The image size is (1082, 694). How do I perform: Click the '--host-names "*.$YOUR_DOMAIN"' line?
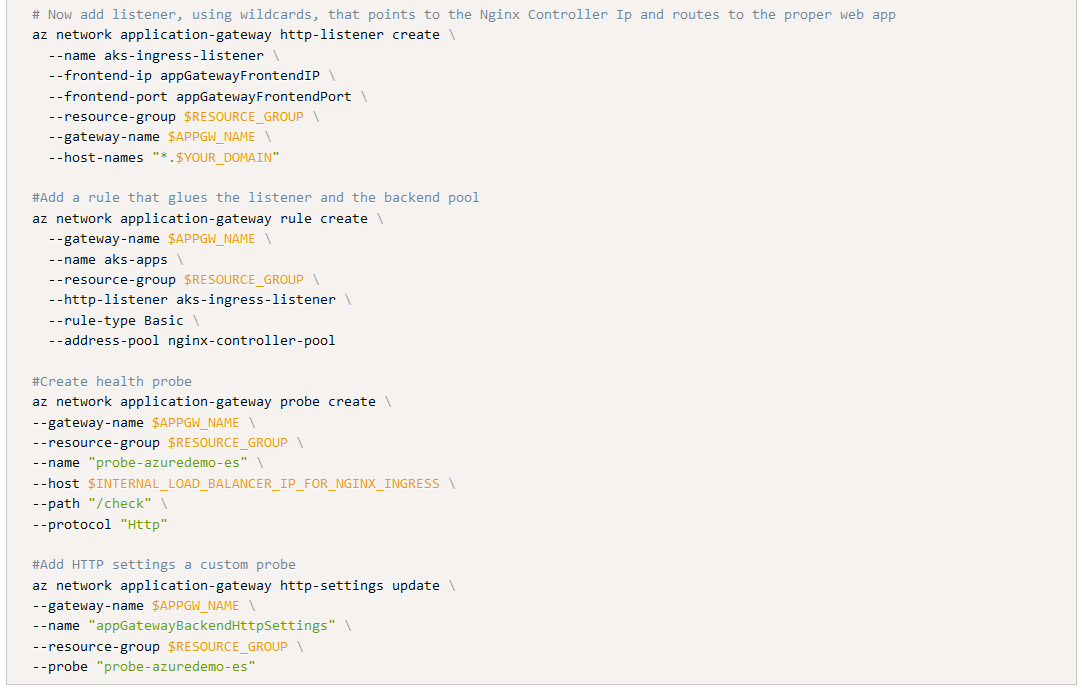164,157
